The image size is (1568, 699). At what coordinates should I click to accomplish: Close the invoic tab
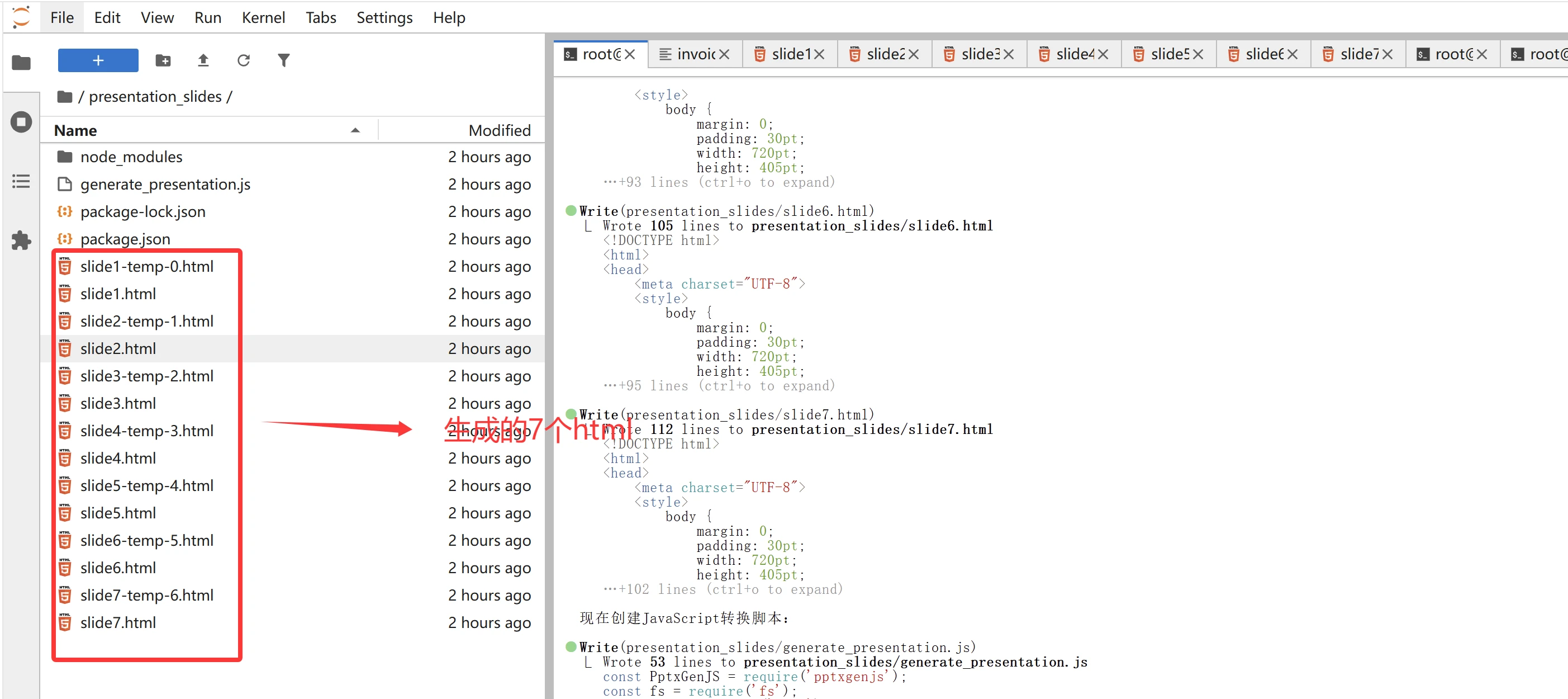[724, 54]
